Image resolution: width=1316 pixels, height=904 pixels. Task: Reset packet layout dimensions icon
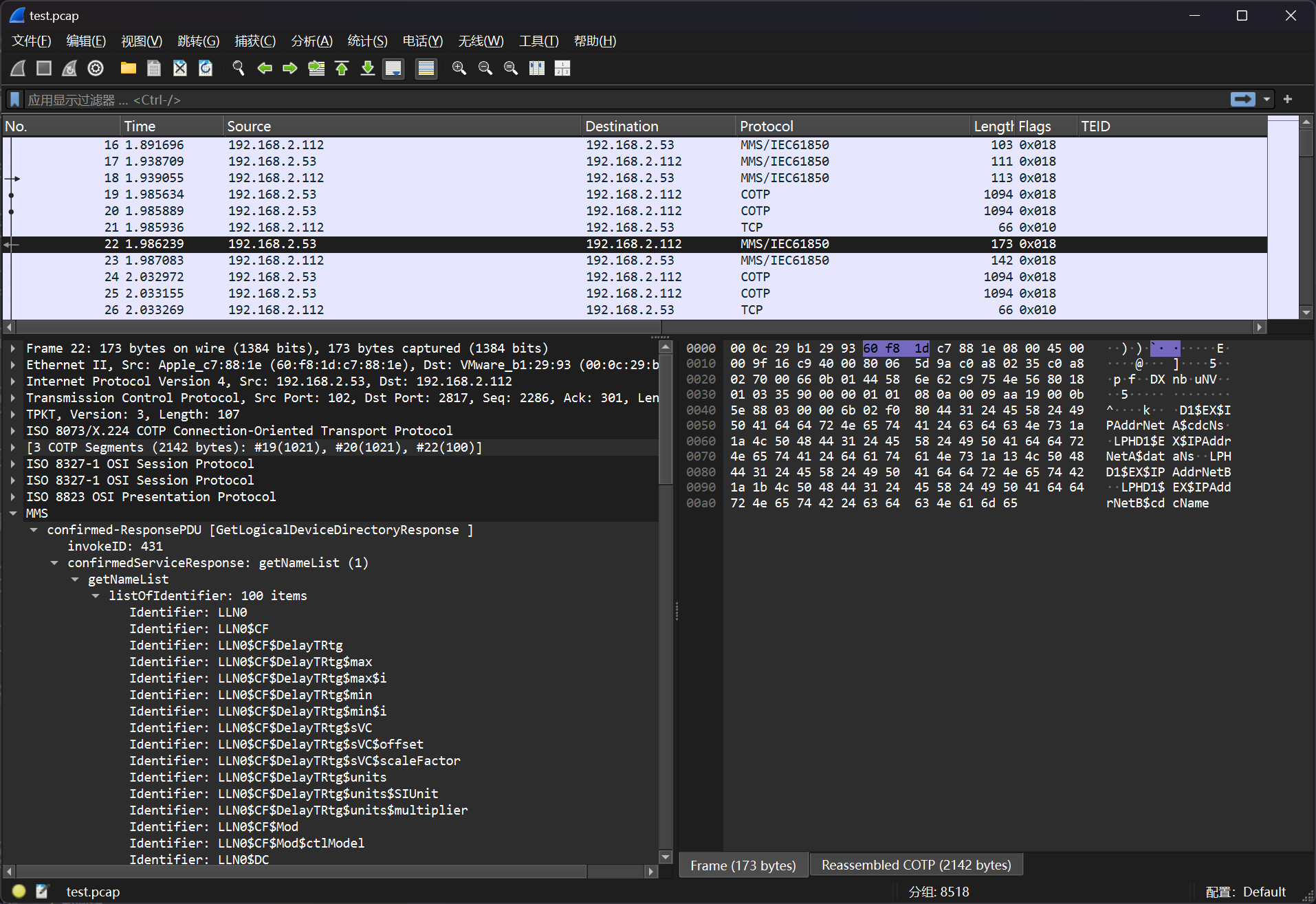coord(562,68)
